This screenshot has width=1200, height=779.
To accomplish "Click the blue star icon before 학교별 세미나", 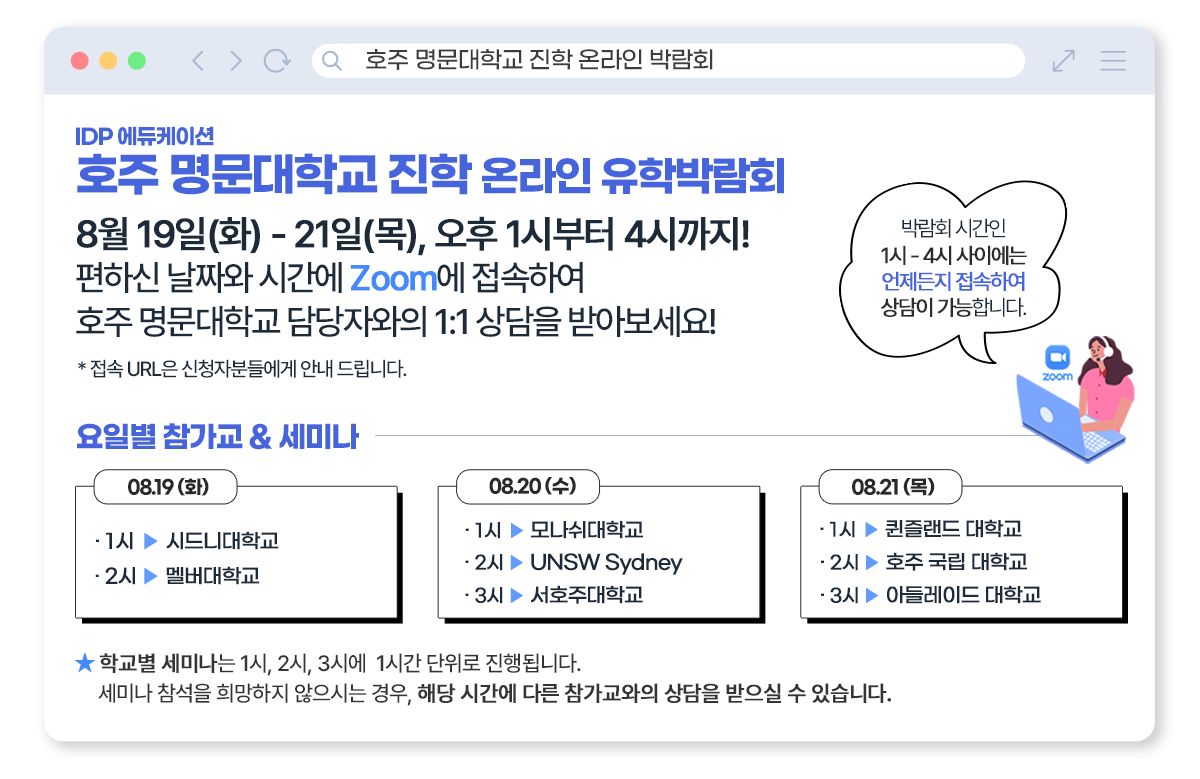I will tap(85, 663).
